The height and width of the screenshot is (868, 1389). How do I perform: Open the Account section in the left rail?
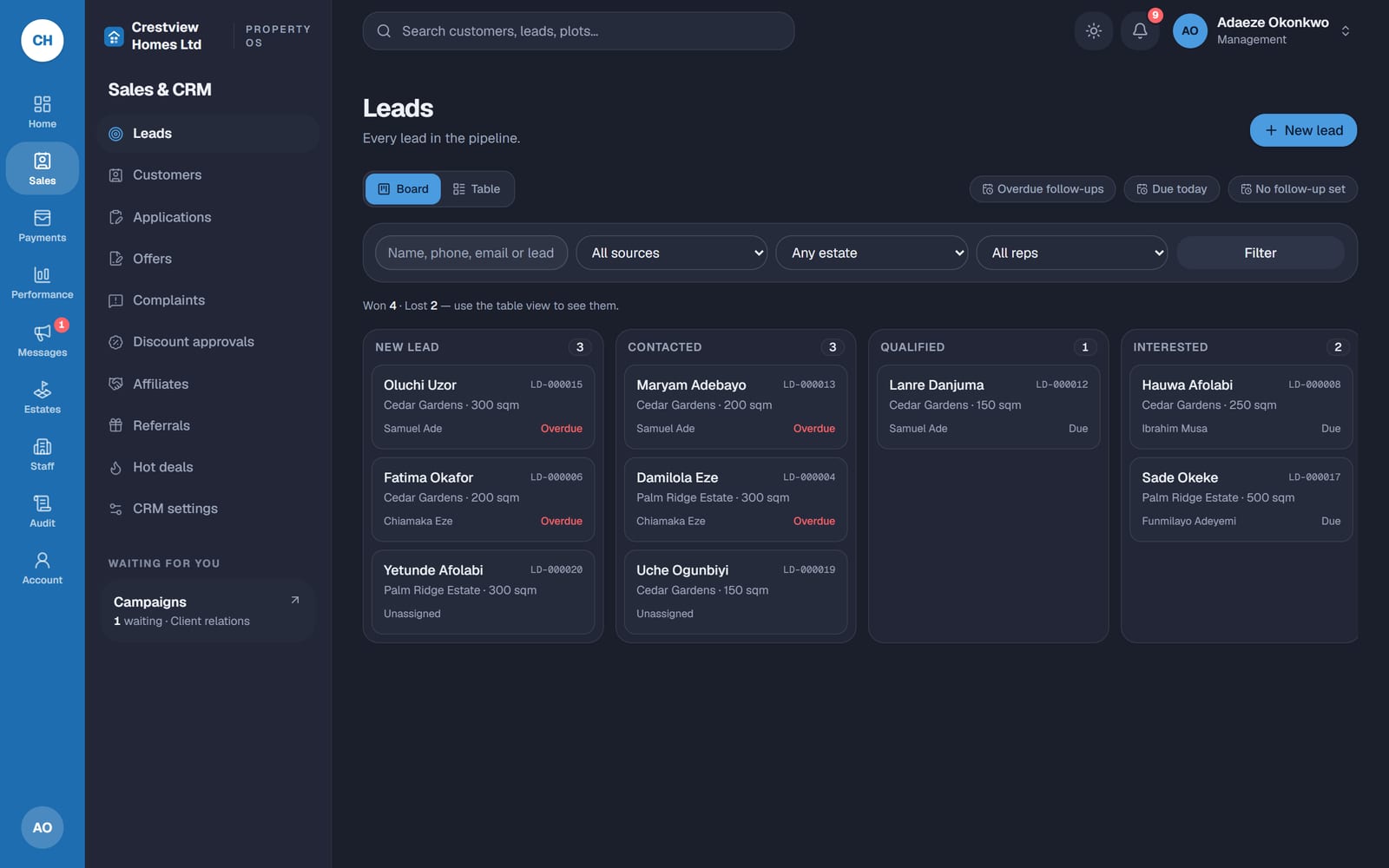tap(42, 569)
